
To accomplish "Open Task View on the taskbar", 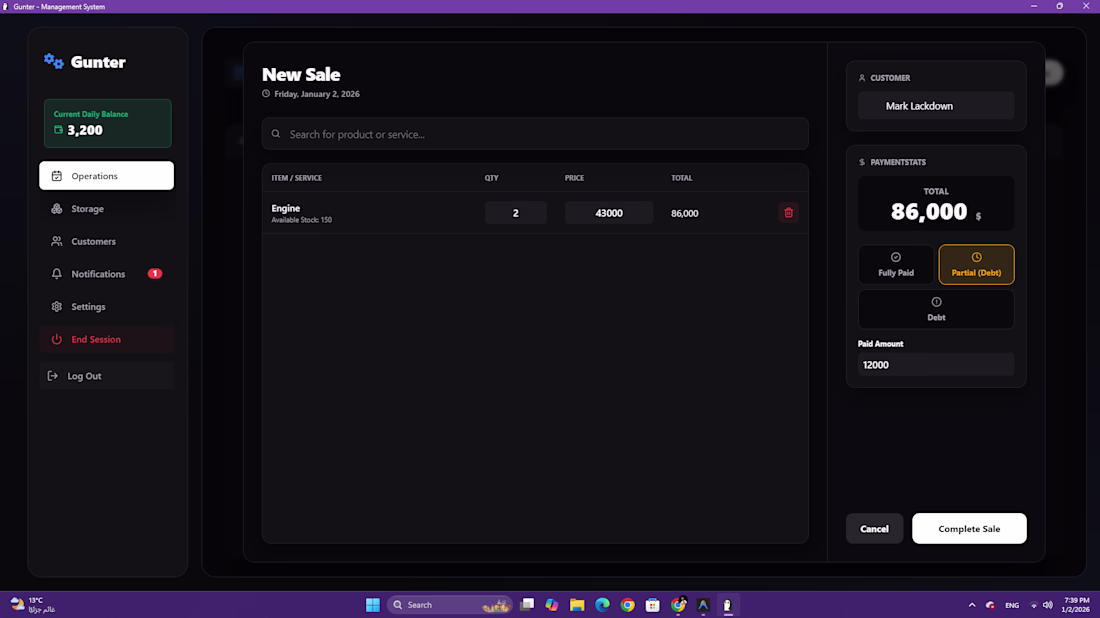I will click(527, 605).
